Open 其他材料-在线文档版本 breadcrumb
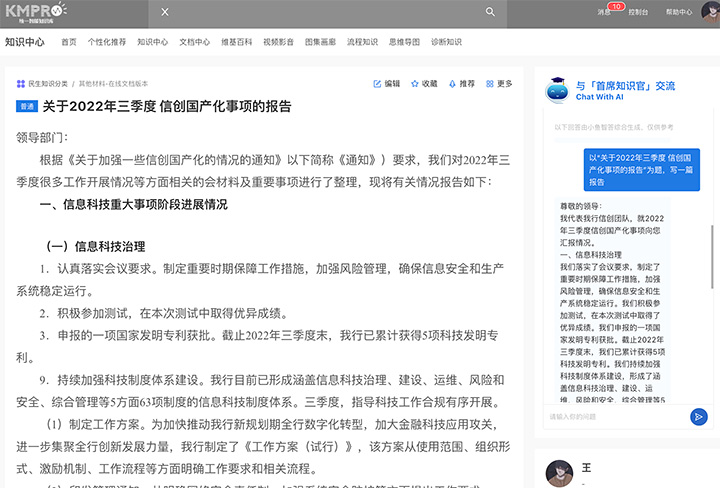Viewport: 720px width, 488px height. click(113, 84)
